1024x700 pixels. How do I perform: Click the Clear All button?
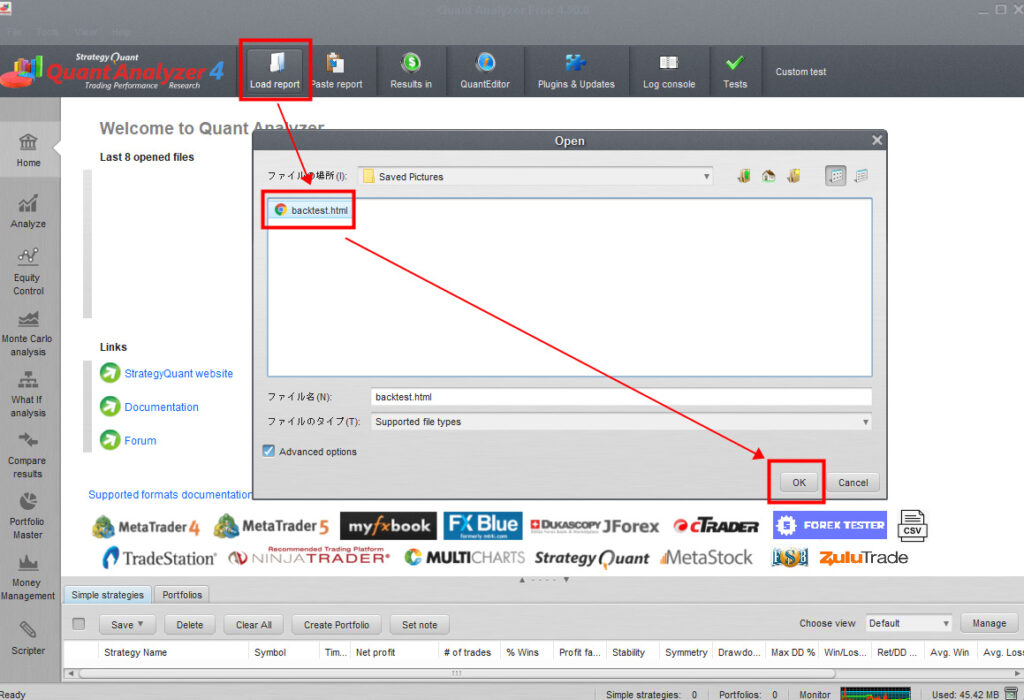click(x=253, y=625)
